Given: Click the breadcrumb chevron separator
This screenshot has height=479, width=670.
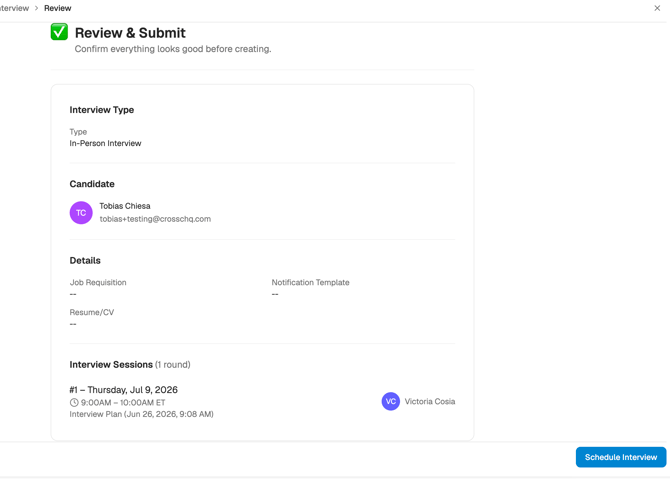Looking at the screenshot, I should pos(37,8).
